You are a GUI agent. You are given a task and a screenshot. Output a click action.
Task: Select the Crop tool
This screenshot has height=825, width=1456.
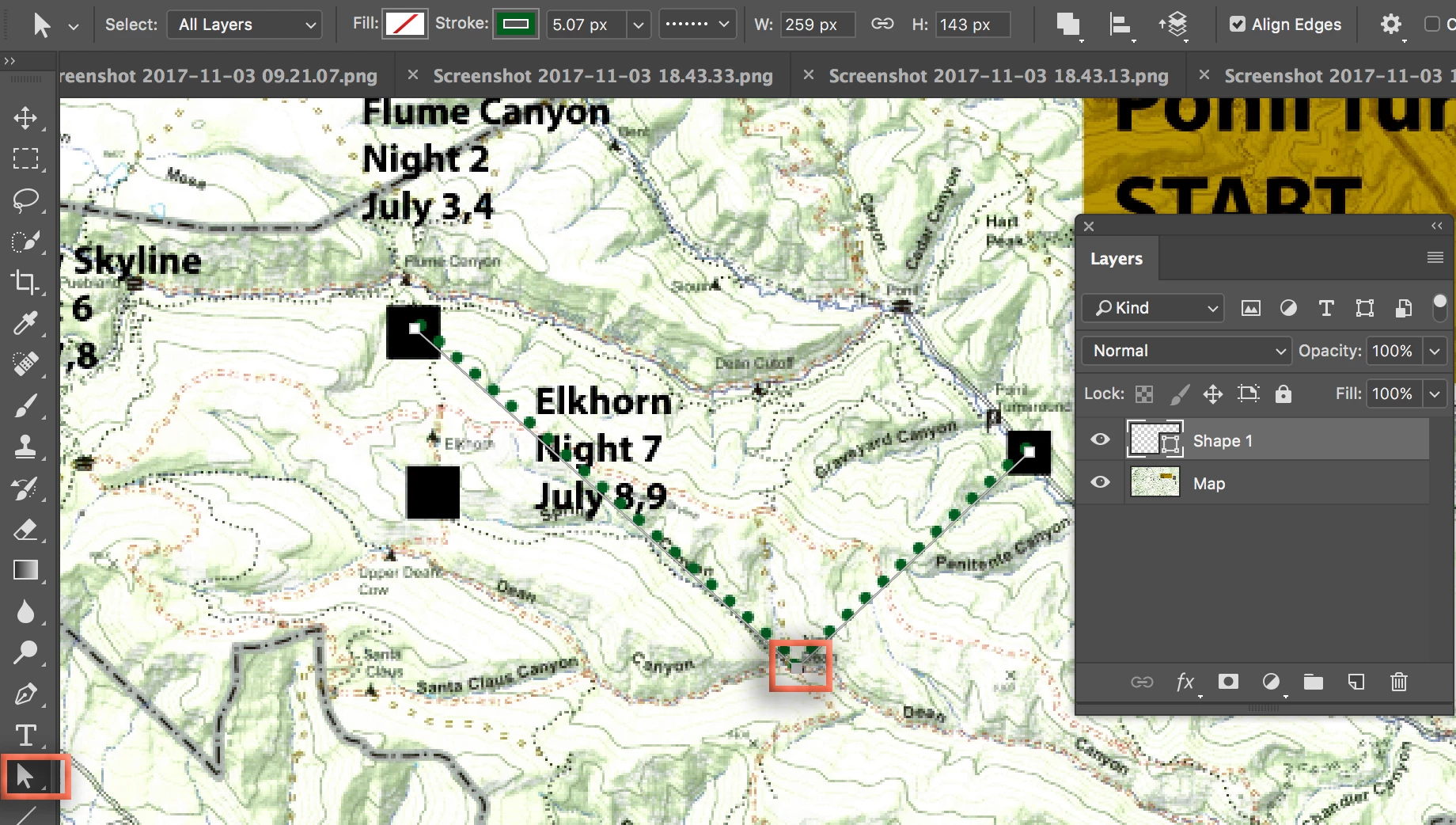(25, 283)
